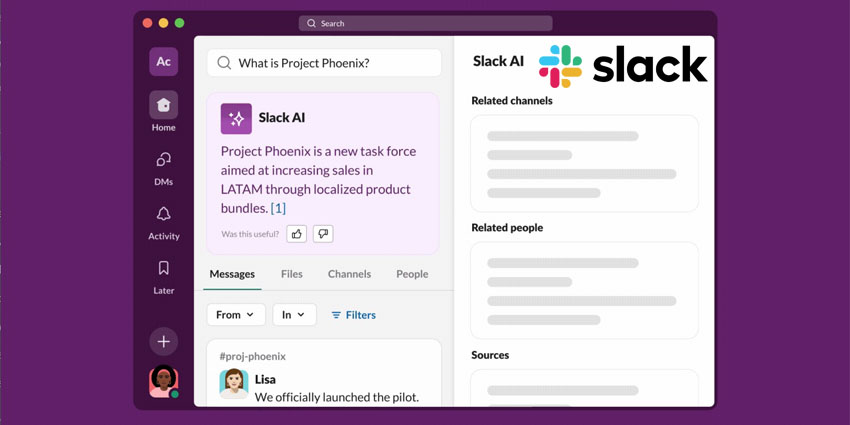The image size is (850, 425).
Task: Expand the In filter dropdown
Action: (294, 315)
